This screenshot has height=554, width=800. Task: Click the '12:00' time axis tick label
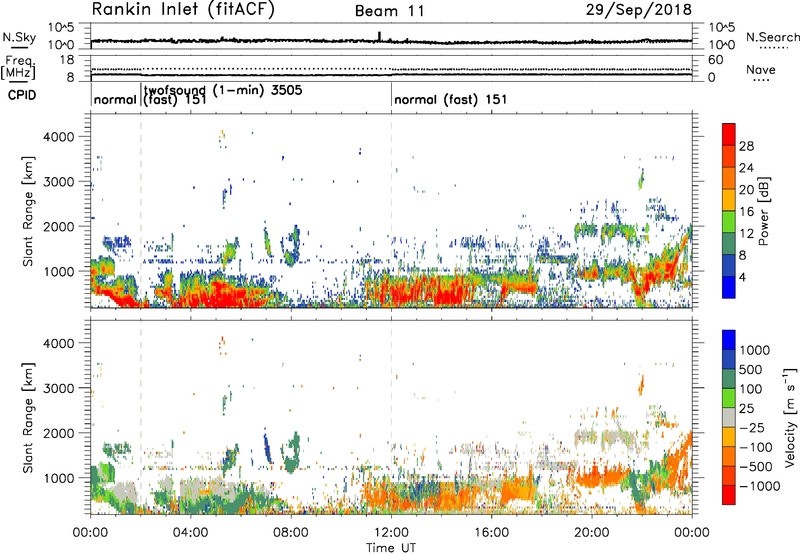[391, 533]
